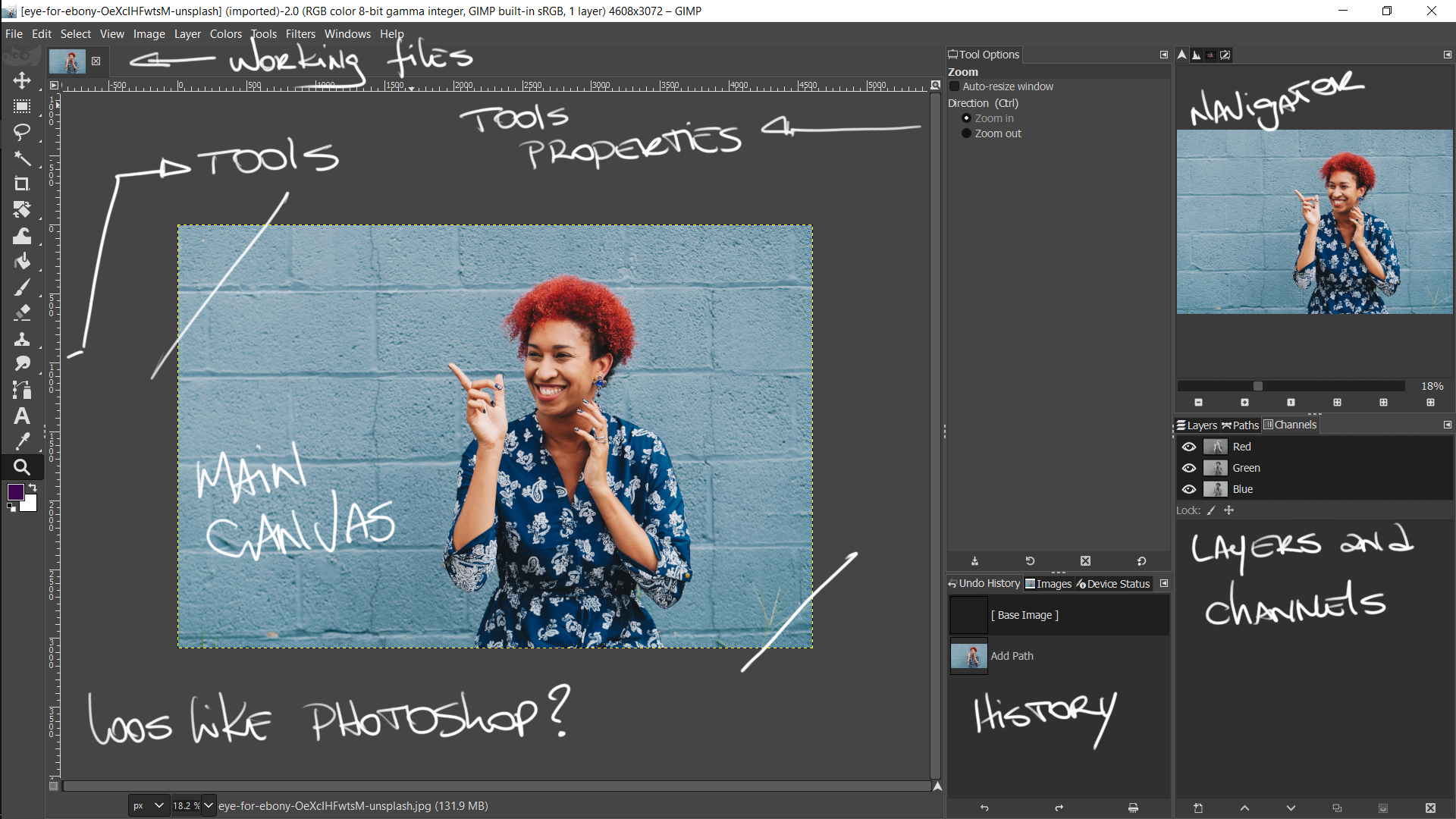
Task: Open the Filters menu
Action: (300, 34)
